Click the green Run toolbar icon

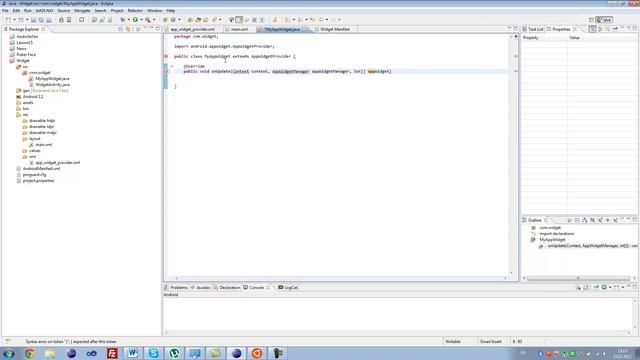coord(135,20)
